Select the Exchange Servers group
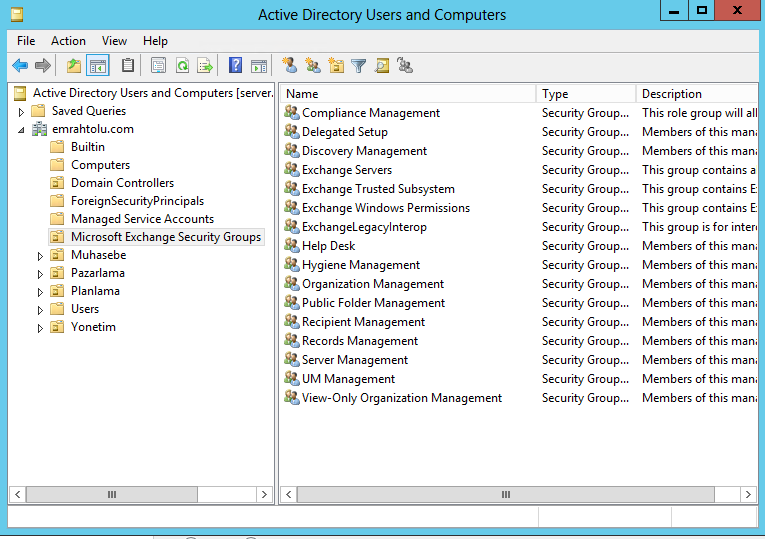765x539 pixels. [x=347, y=170]
